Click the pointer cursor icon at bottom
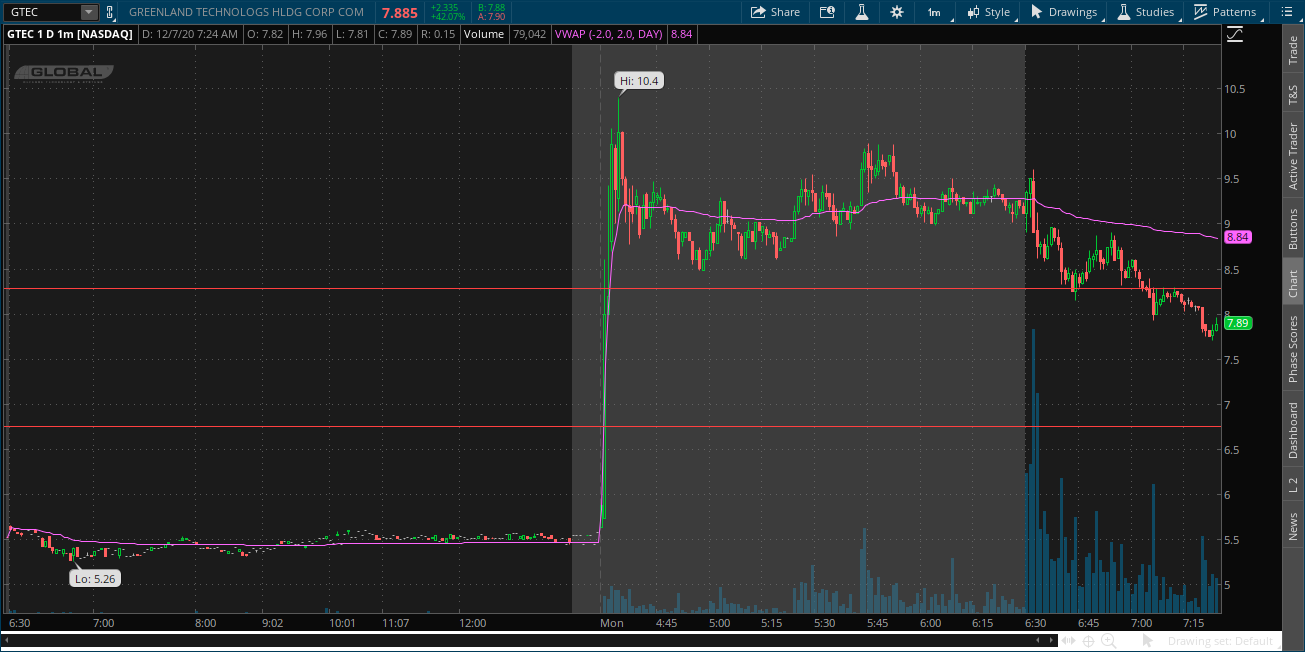Image resolution: width=1305 pixels, height=652 pixels. (x=1148, y=640)
